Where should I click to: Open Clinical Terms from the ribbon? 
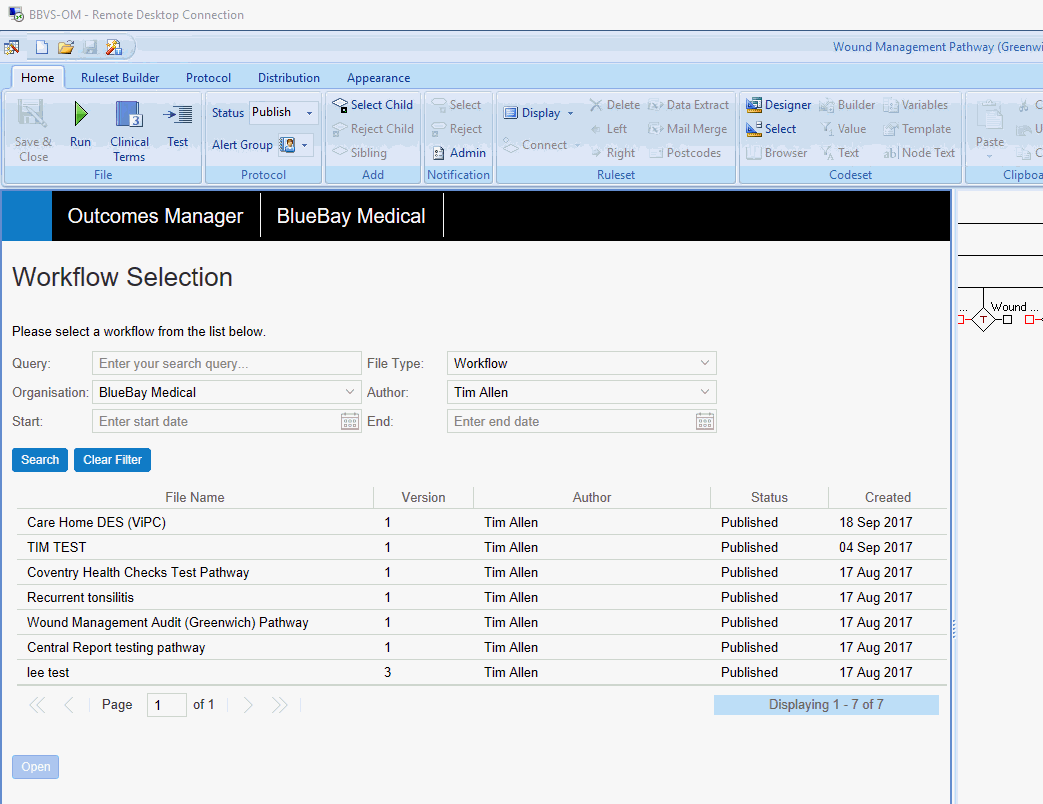point(129,115)
